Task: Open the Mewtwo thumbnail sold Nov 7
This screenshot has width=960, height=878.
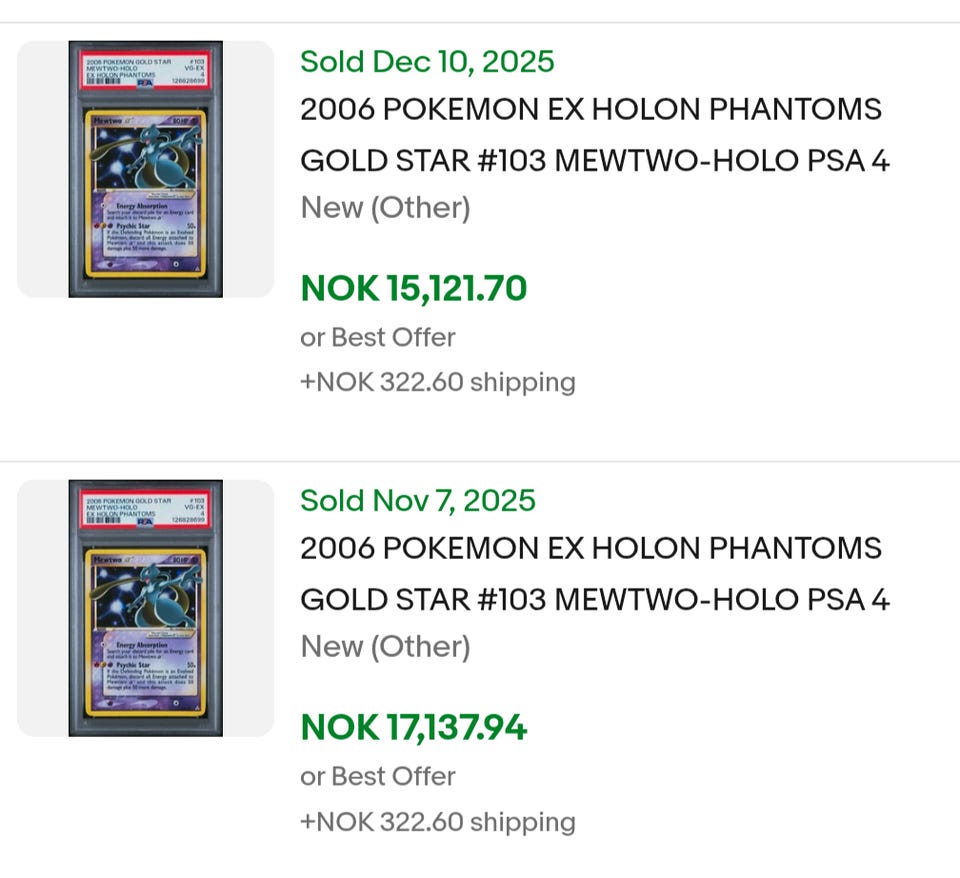Action: [x=146, y=608]
